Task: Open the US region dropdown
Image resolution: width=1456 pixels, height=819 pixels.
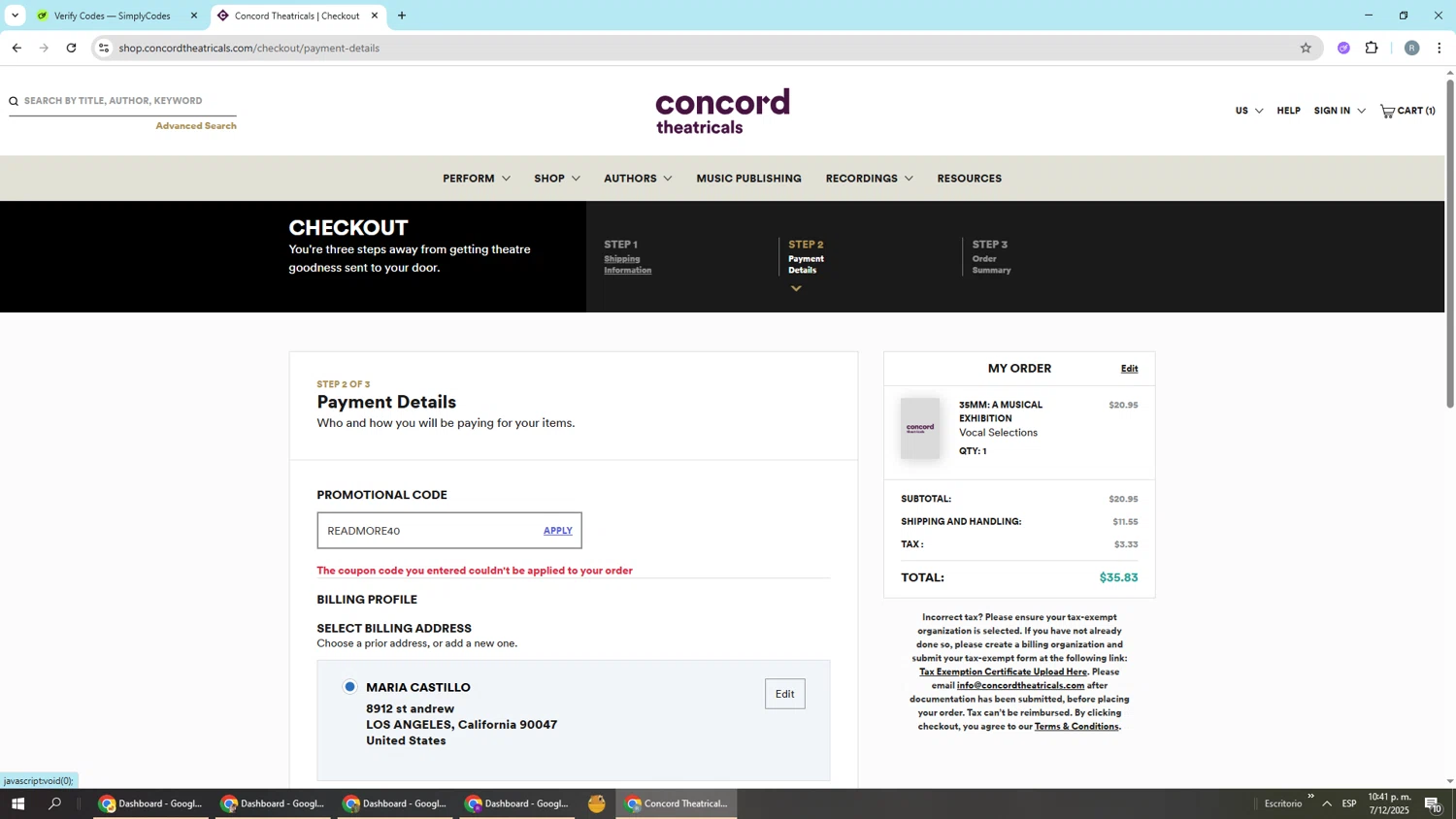Action: coord(1249,111)
